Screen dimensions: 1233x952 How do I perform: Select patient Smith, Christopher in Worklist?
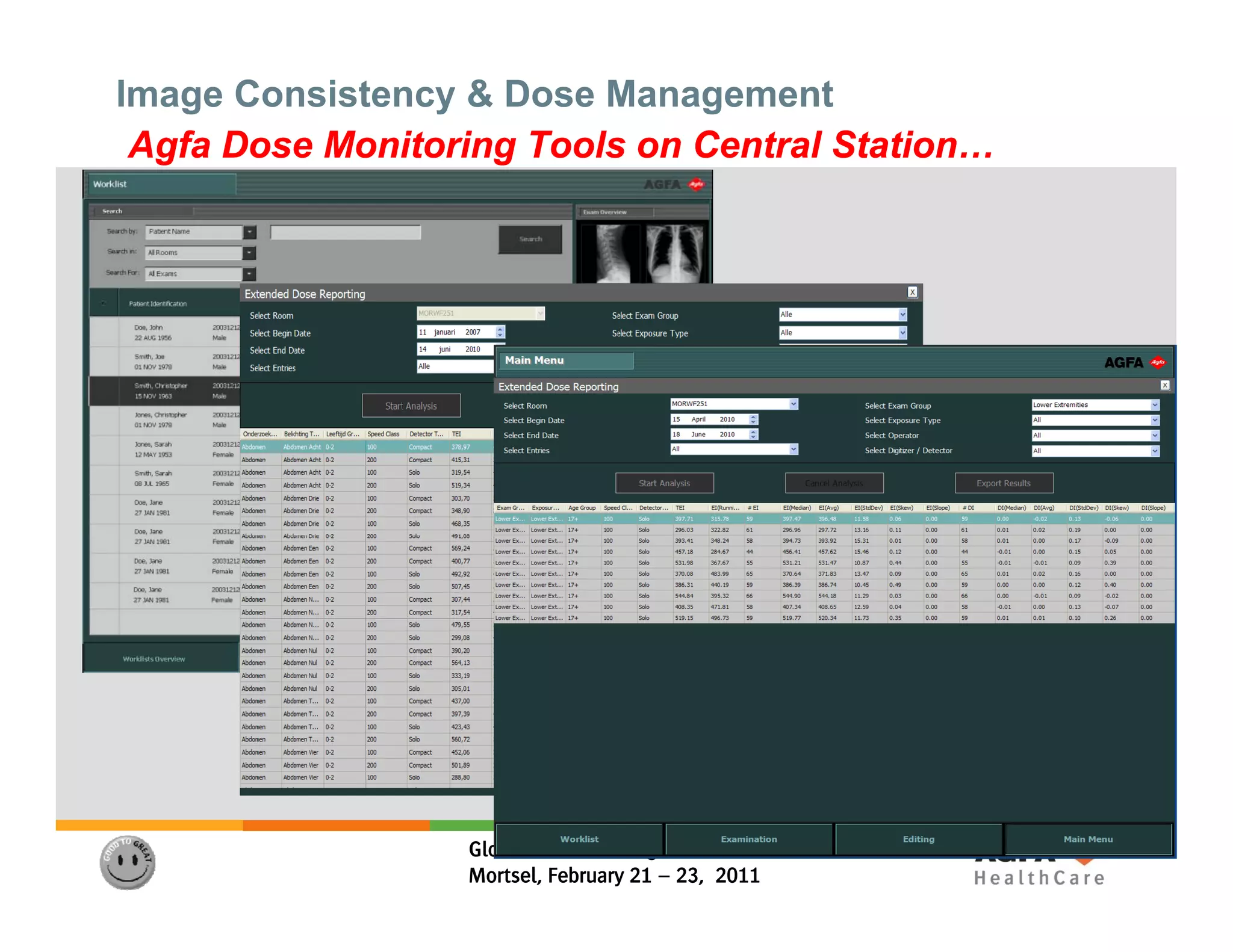coord(165,391)
